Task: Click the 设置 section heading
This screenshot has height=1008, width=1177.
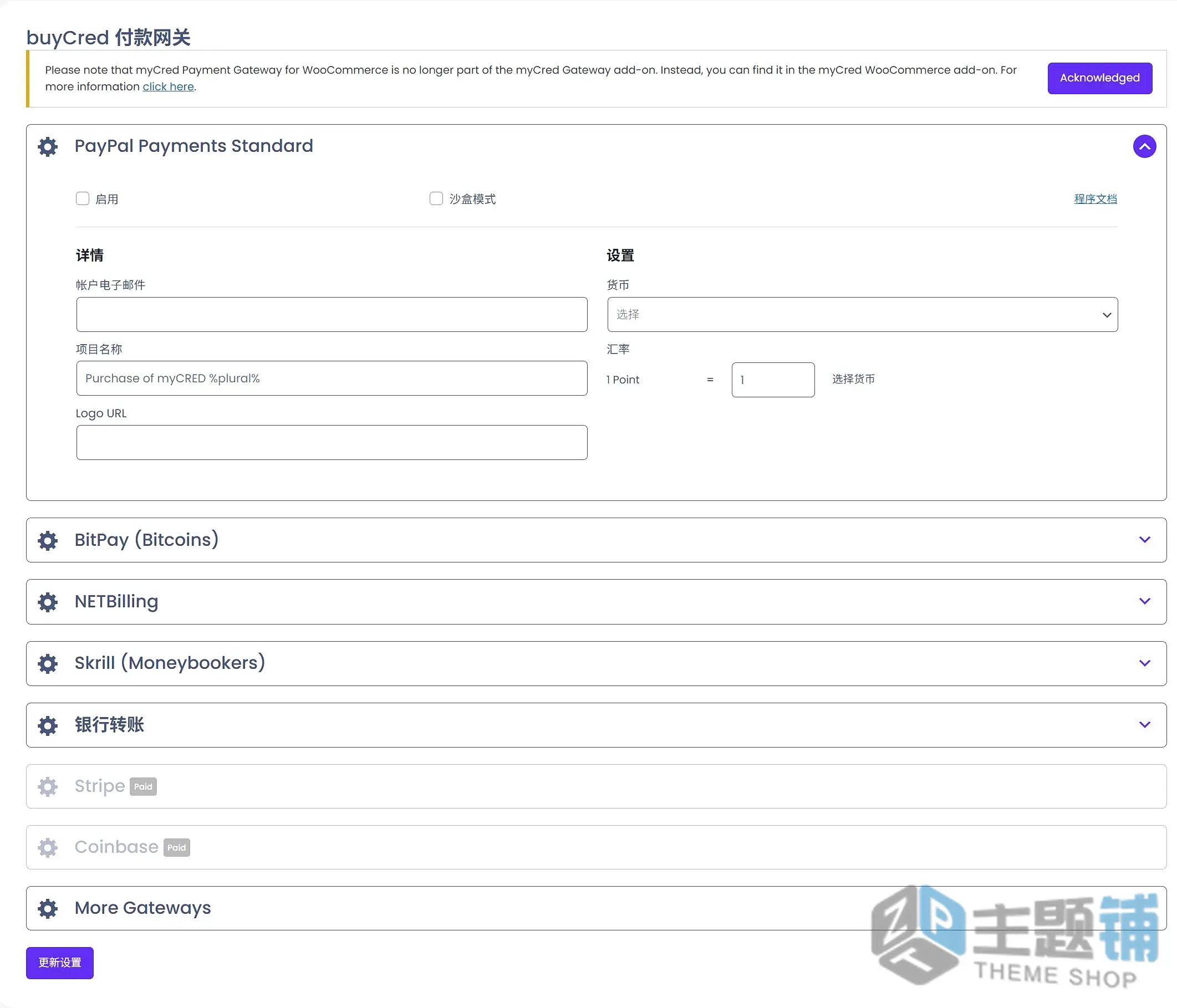Action: tap(620, 255)
